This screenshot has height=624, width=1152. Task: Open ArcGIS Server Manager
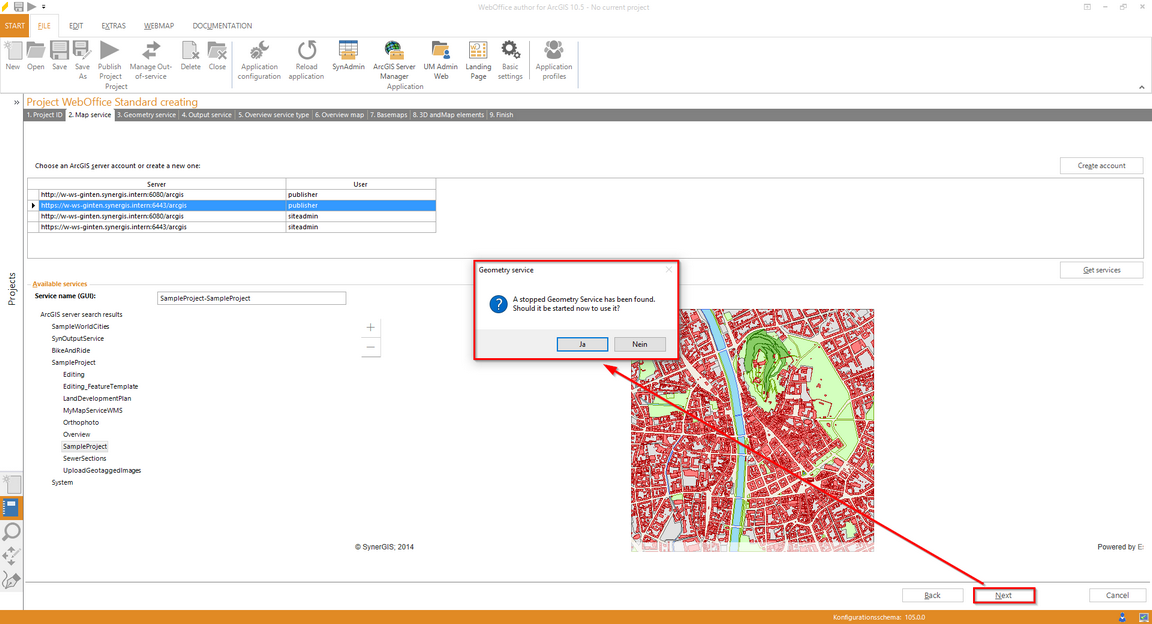pos(393,52)
